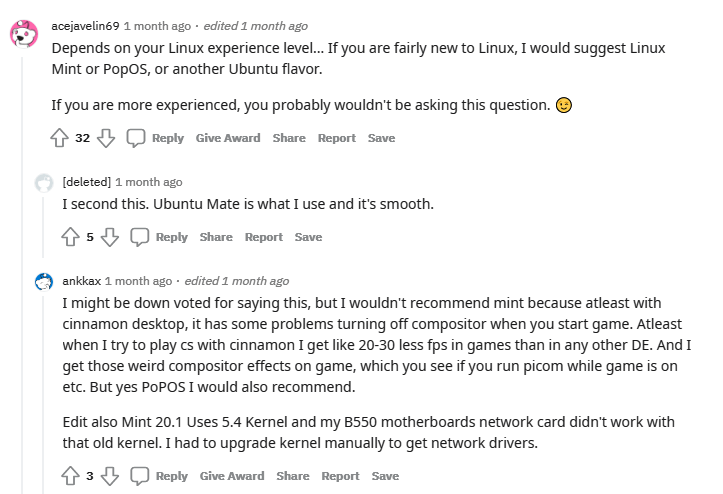Click the comment bubble icon under ankkax's comment
Viewport: 723px width, 494px height.
coord(140,476)
